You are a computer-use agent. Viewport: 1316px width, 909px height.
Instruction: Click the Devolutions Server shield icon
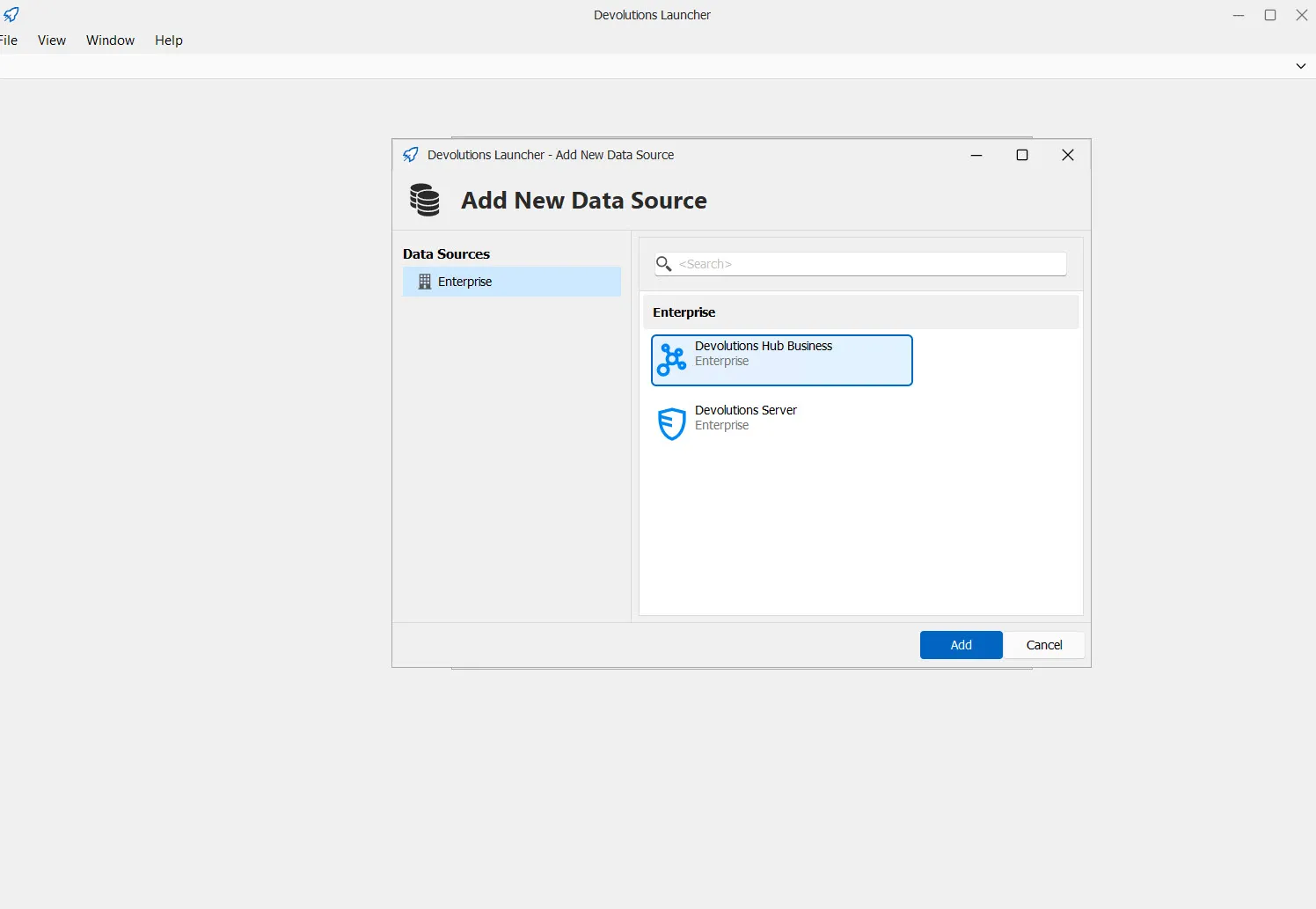click(672, 424)
